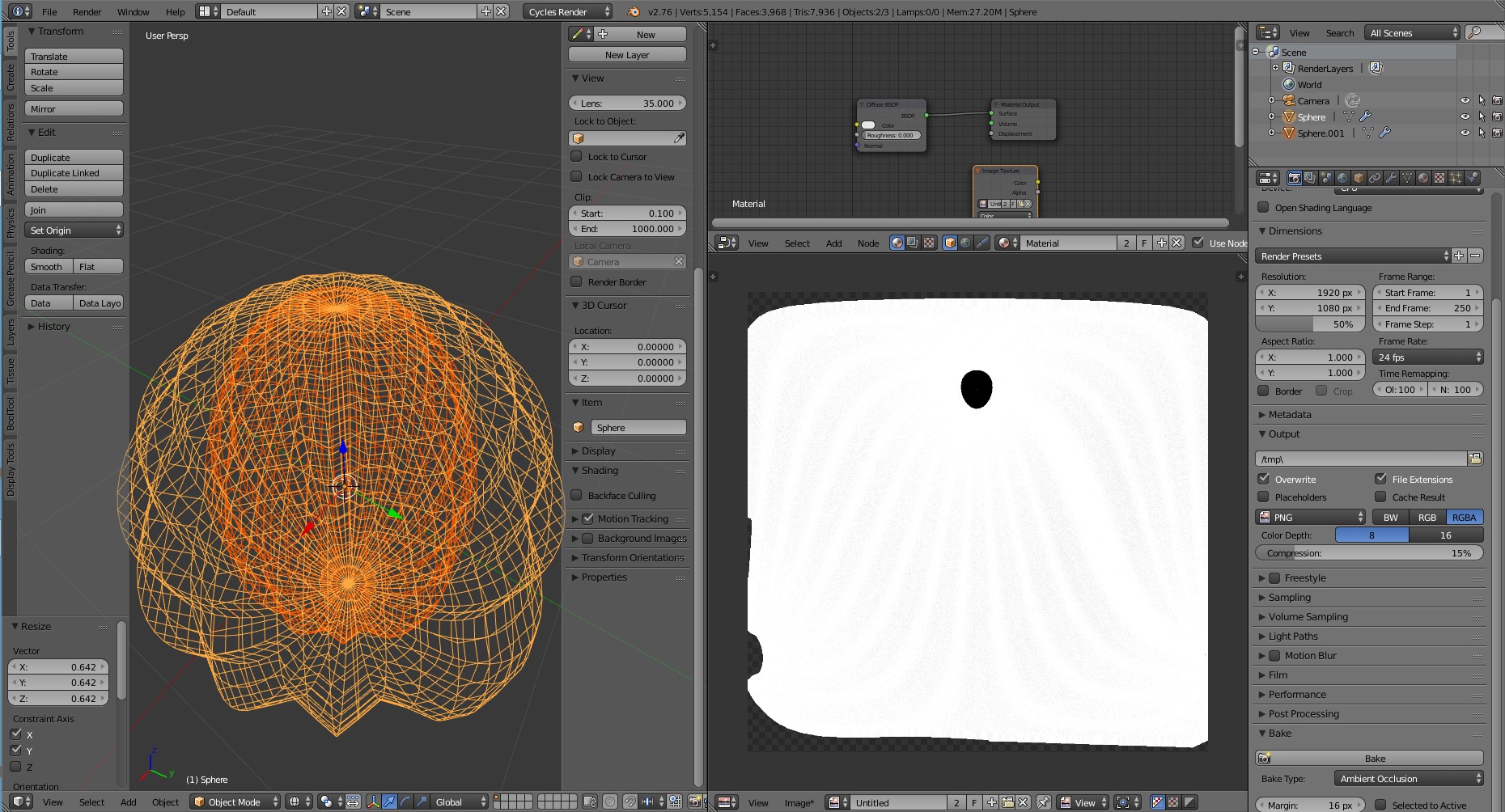
Task: Click the X resize vector value field
Action: 57,666
